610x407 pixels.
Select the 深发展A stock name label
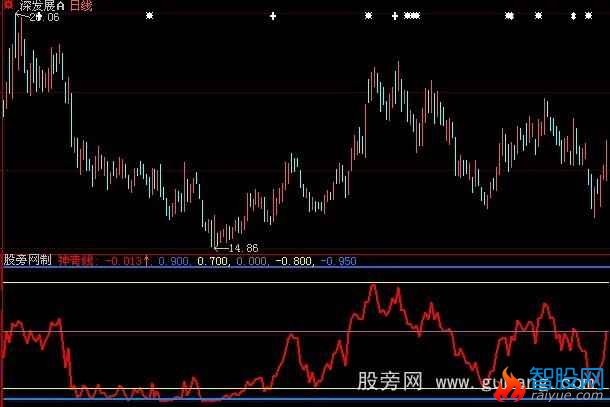click(x=44, y=6)
